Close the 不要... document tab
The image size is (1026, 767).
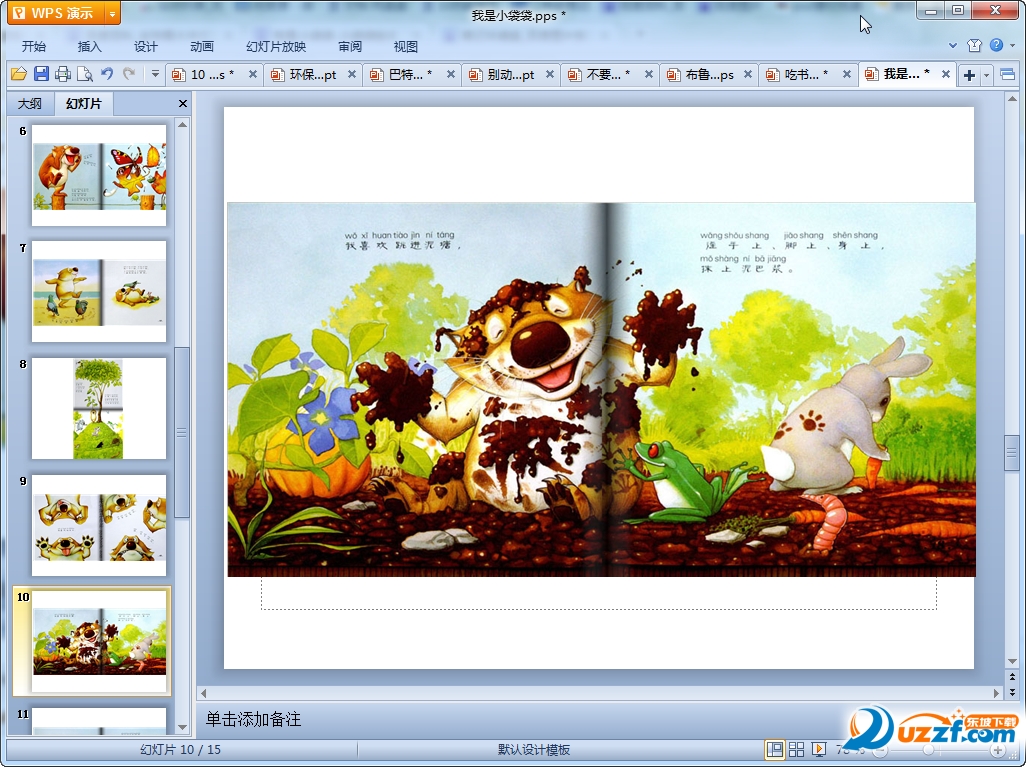point(649,75)
